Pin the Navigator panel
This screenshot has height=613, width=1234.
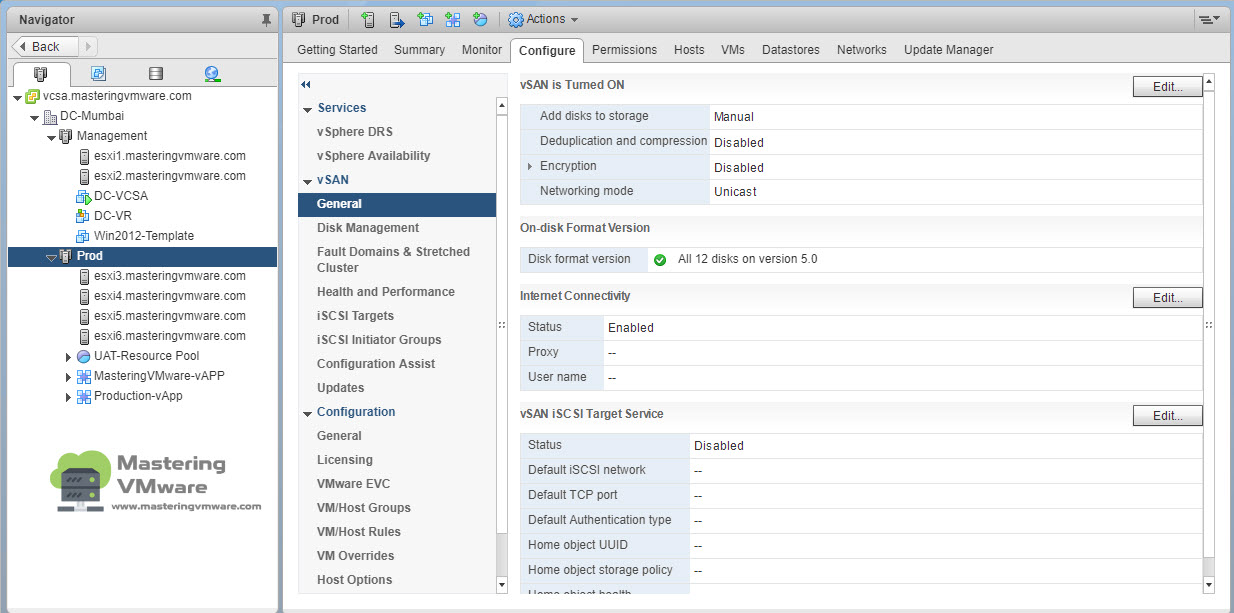point(265,19)
